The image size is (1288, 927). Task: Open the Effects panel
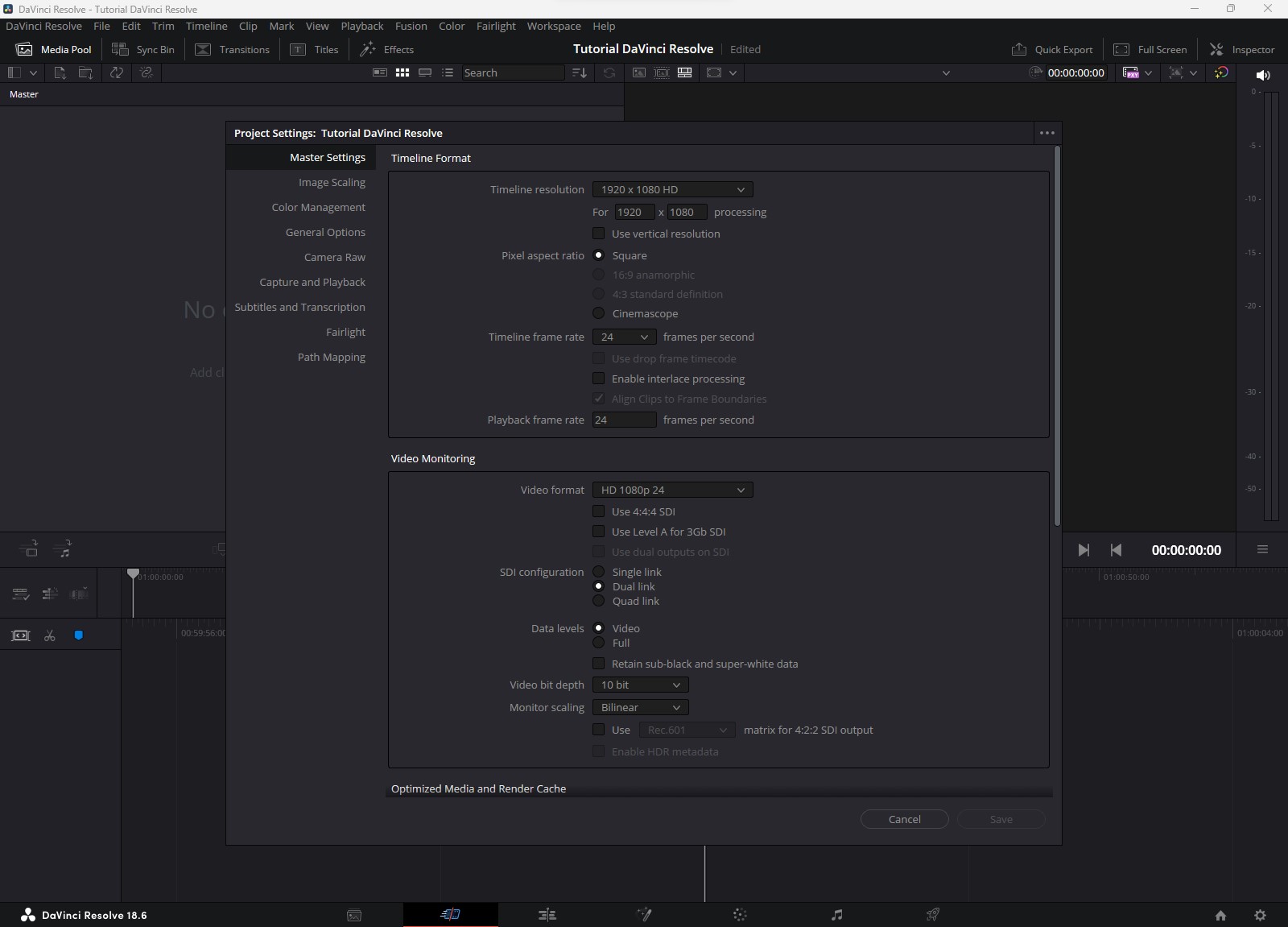386,49
